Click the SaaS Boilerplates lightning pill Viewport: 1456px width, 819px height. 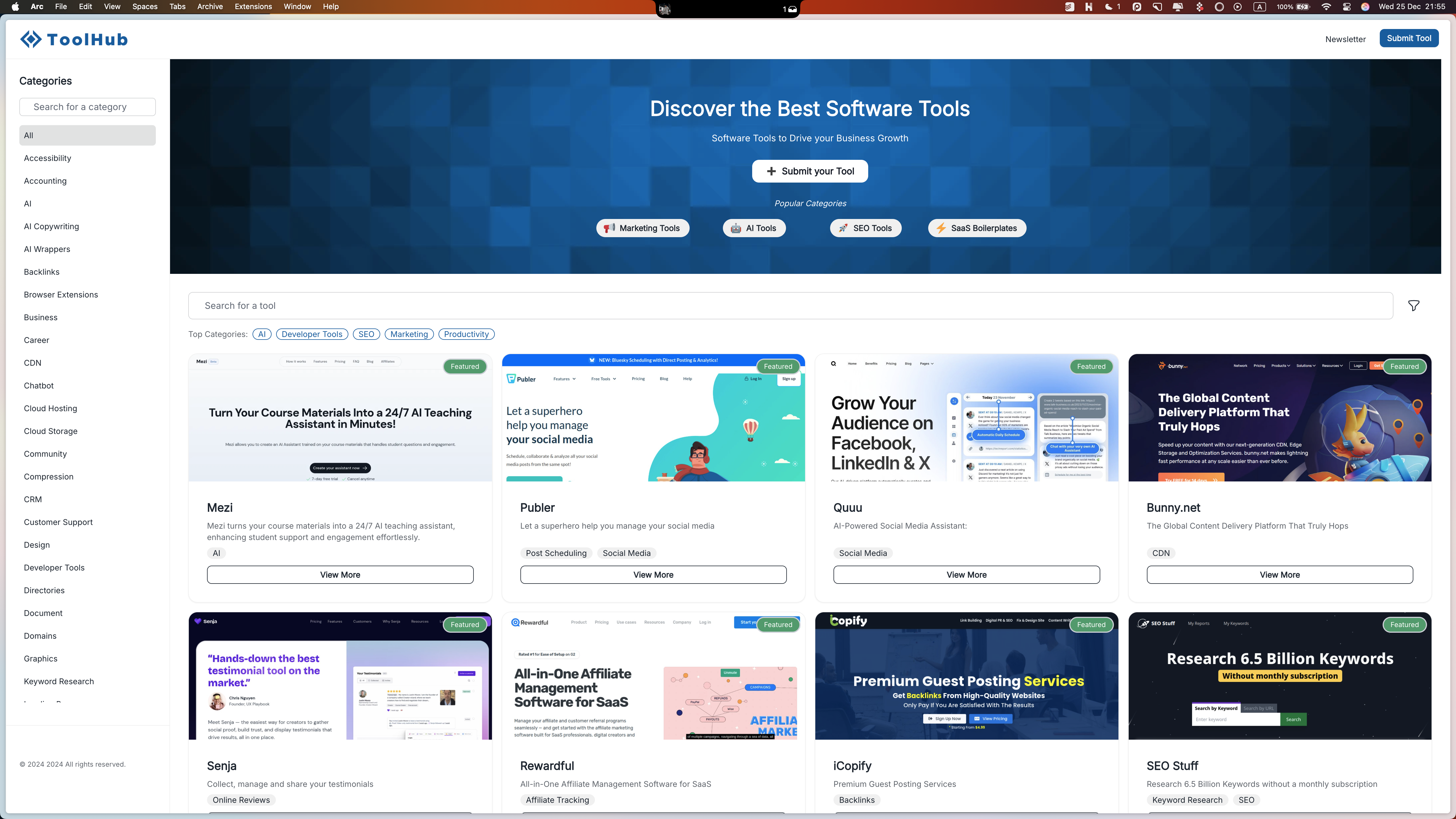point(977,228)
